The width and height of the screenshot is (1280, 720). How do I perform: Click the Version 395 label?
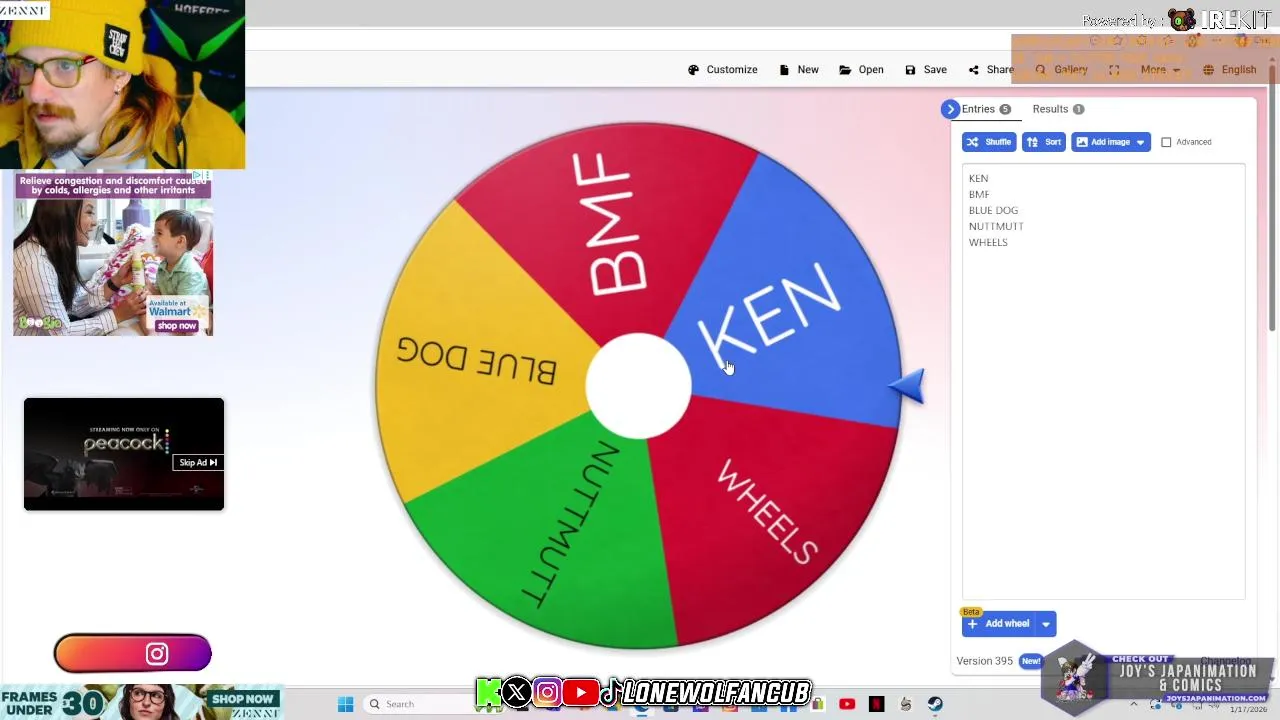click(x=984, y=661)
